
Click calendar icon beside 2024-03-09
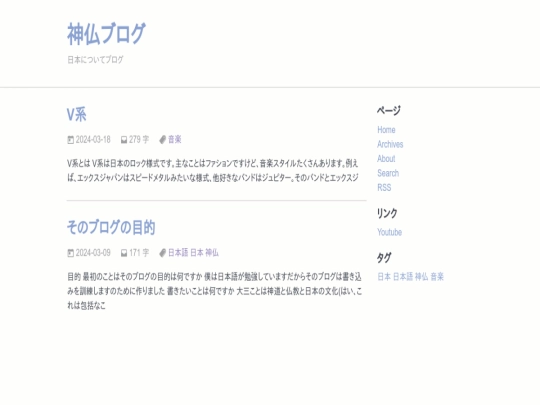[70, 253]
